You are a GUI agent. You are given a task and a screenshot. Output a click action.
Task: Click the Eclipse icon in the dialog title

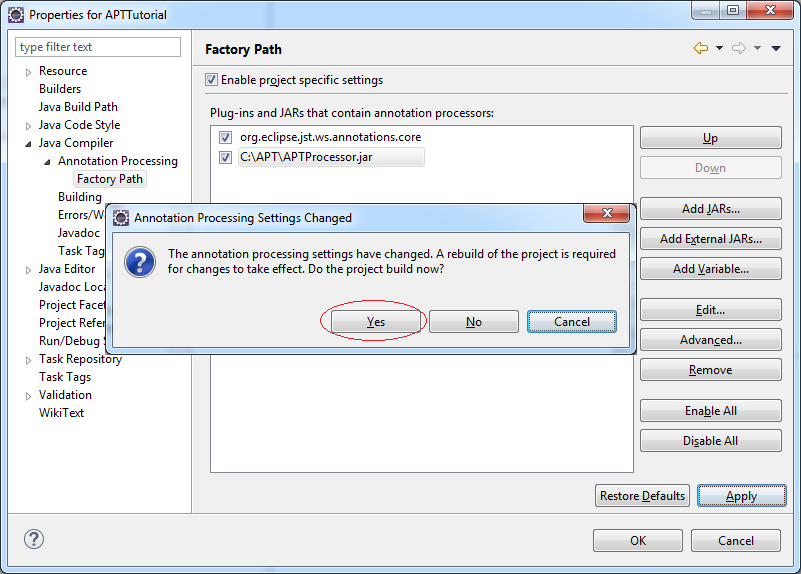click(121, 218)
